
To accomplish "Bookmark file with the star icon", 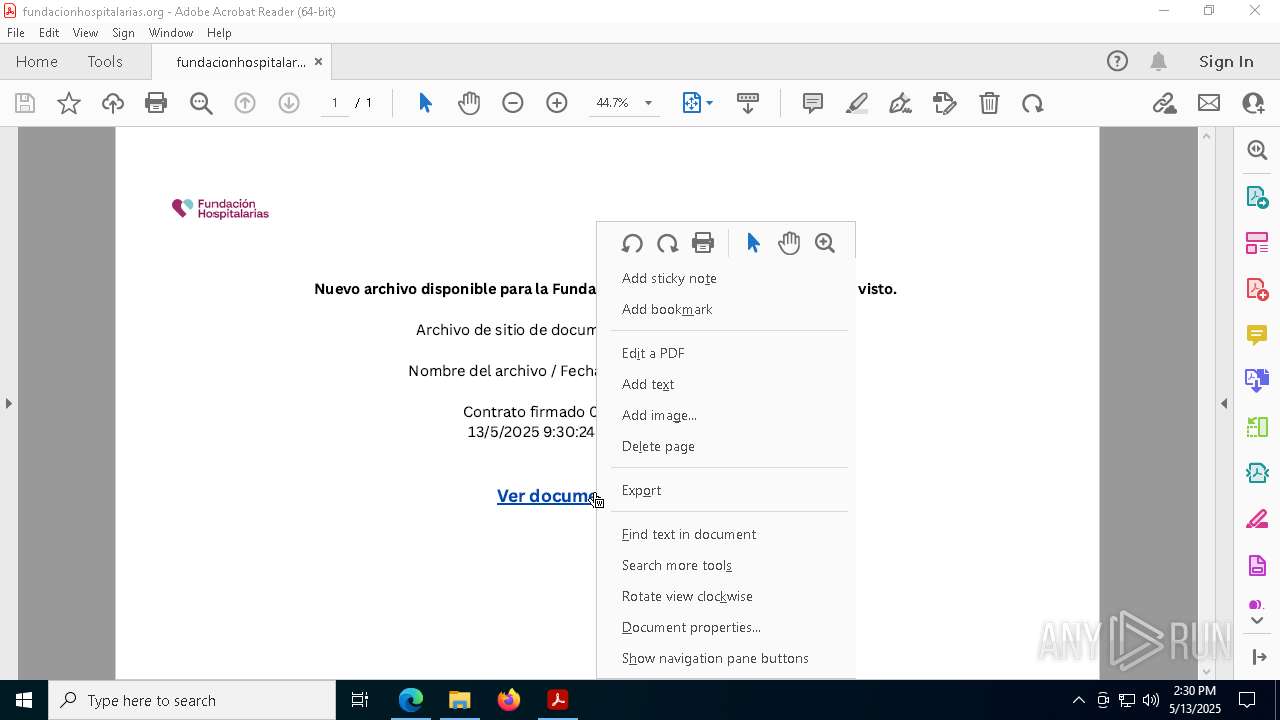I will point(69,103).
